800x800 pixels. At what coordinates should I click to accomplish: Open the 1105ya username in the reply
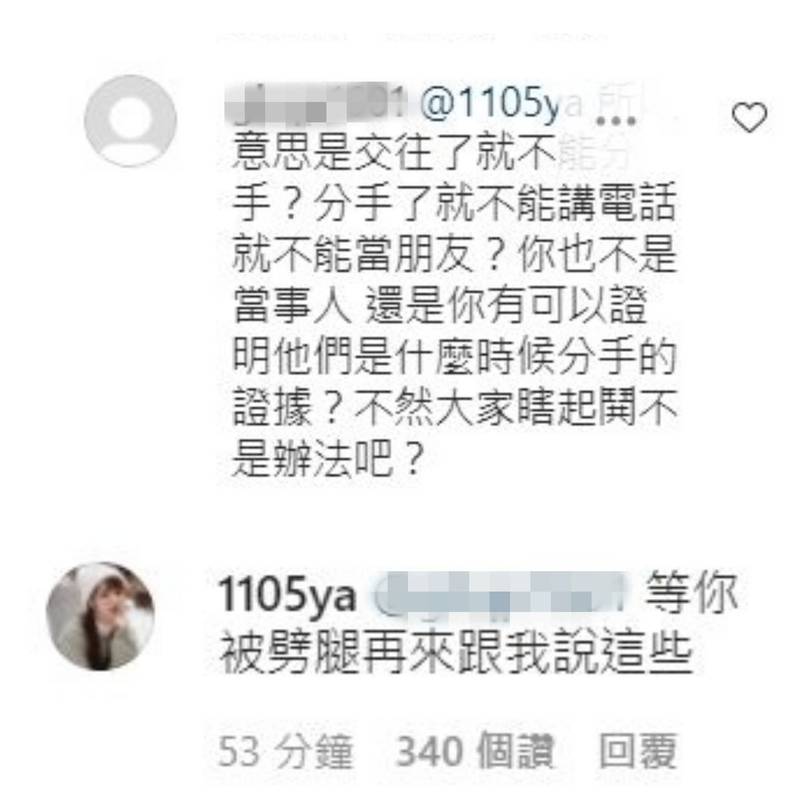[x=287, y=595]
